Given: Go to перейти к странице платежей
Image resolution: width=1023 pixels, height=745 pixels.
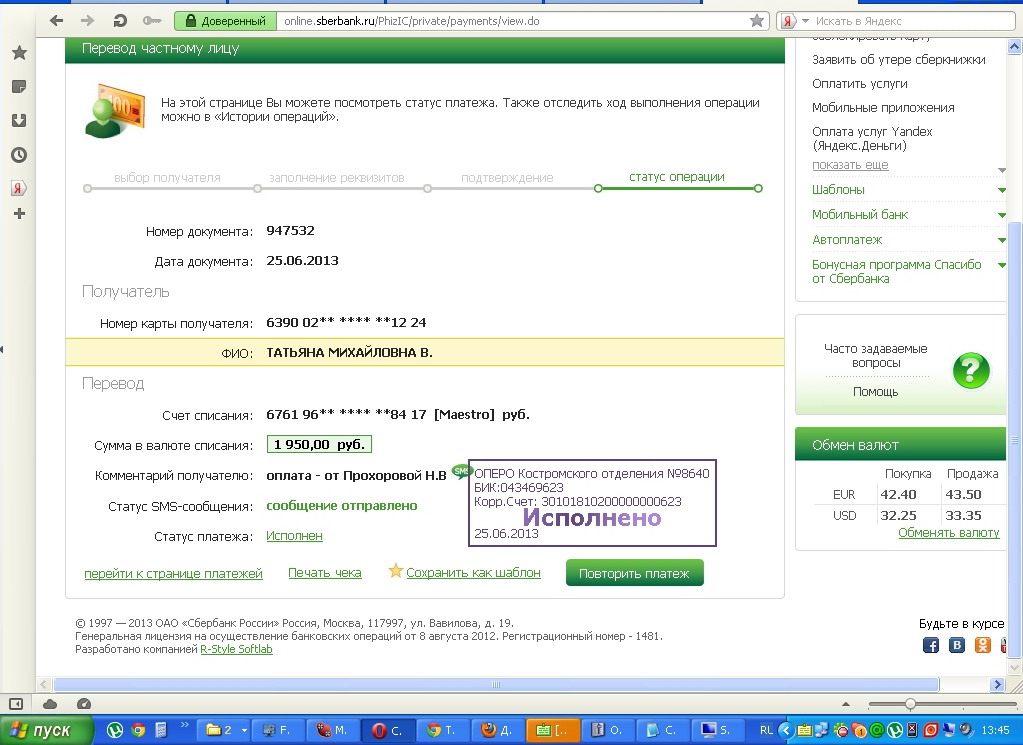Looking at the screenshot, I should (174, 573).
